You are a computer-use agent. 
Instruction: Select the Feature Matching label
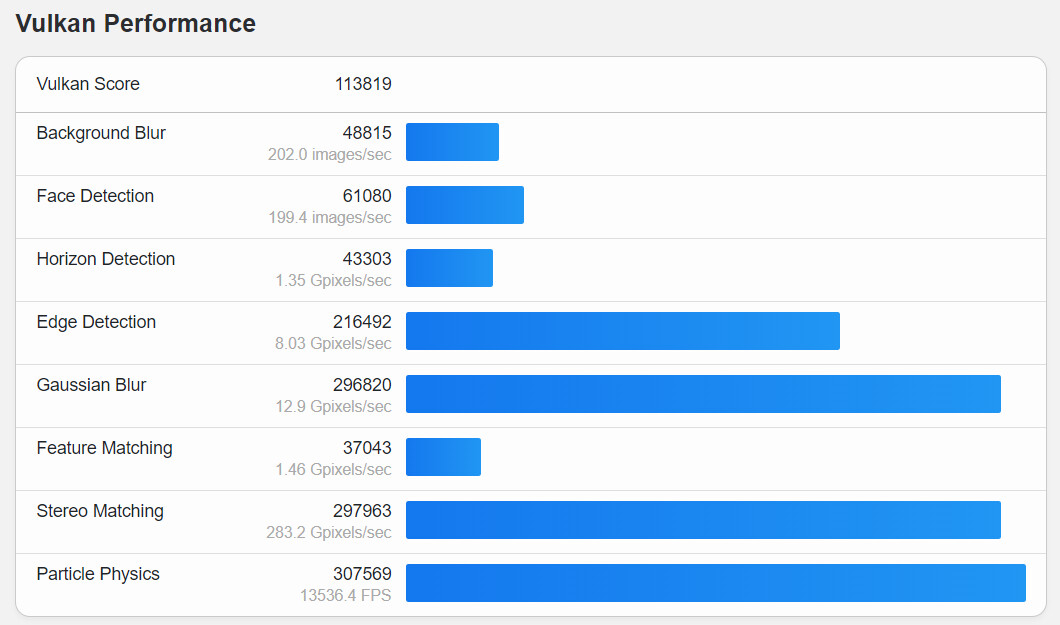[104, 449]
